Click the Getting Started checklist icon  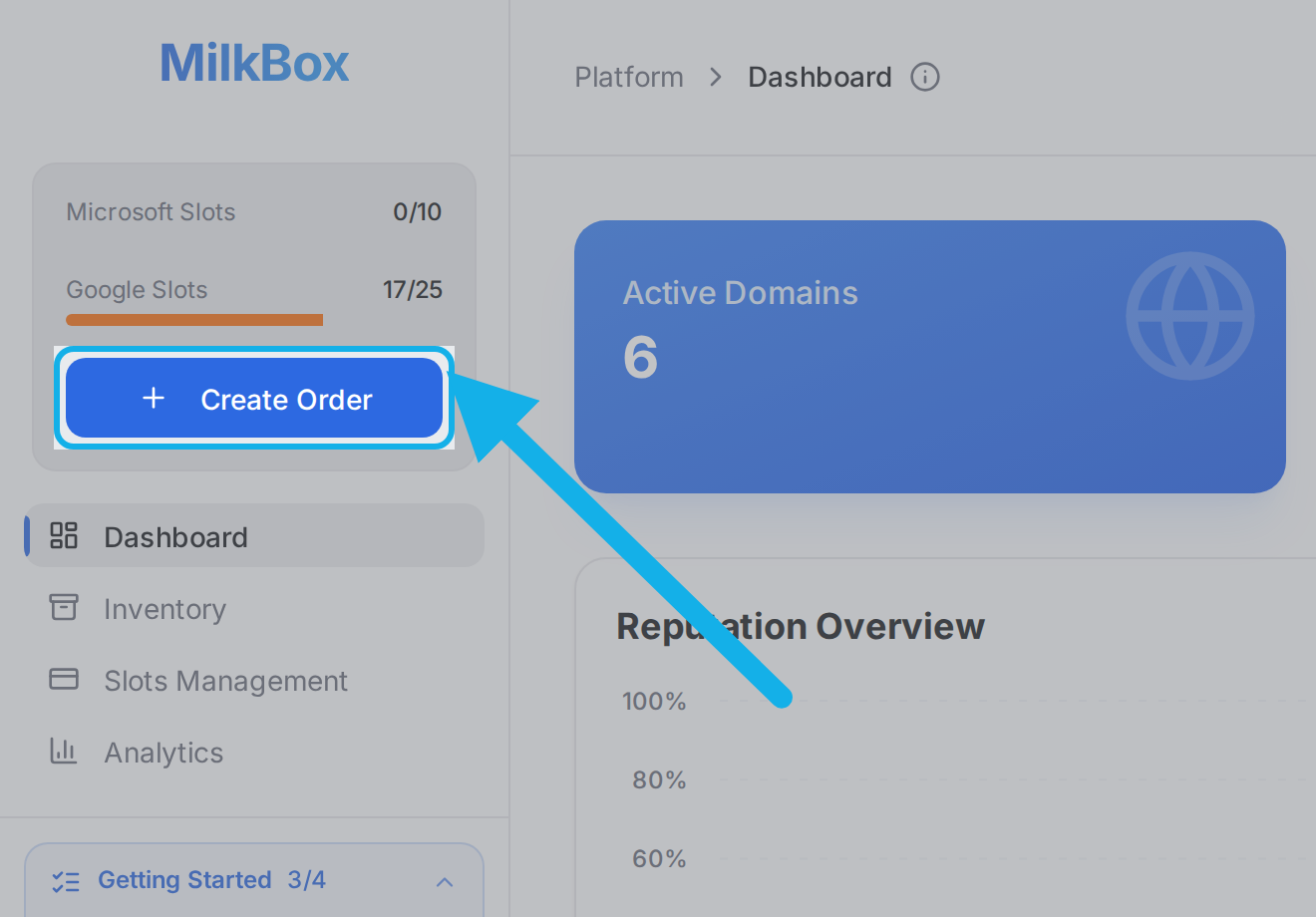tap(66, 881)
